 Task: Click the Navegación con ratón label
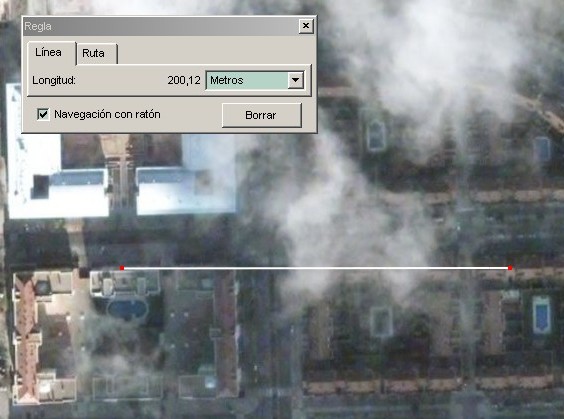(107, 114)
